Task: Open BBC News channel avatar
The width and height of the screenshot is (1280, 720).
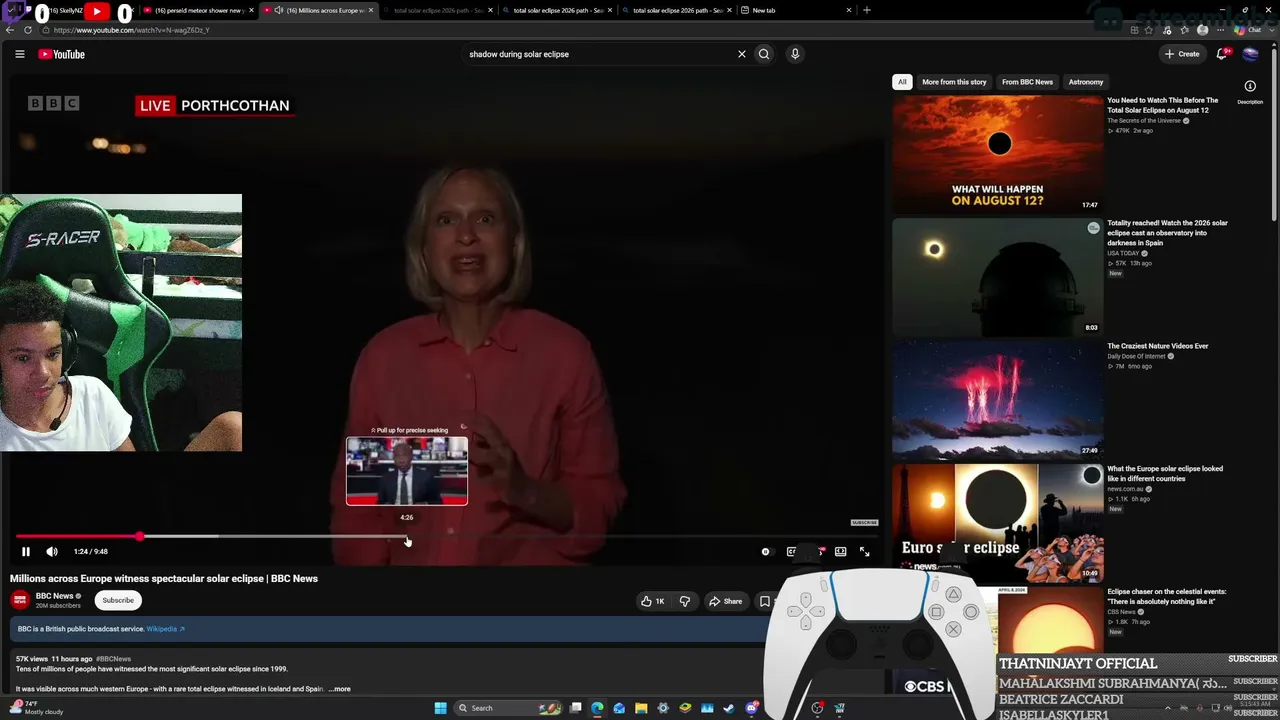Action: [x=20, y=600]
